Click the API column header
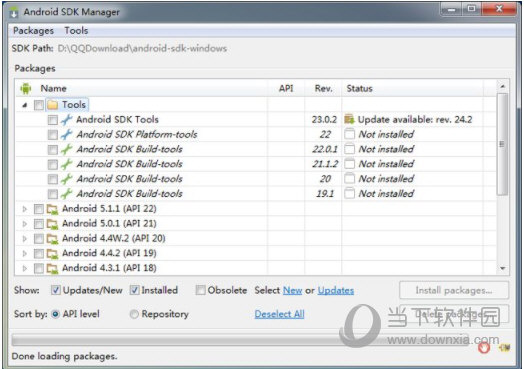Image resolution: width=524 pixels, height=369 pixels. point(286,89)
